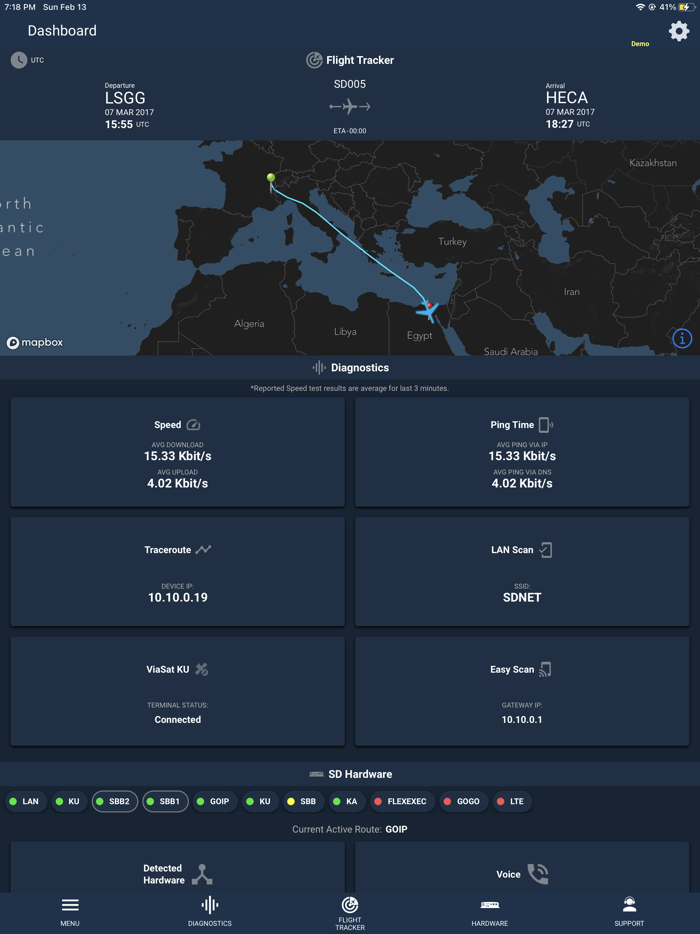Click the airplane route icon under SD005
Screen dimensions: 700x934
350,107
